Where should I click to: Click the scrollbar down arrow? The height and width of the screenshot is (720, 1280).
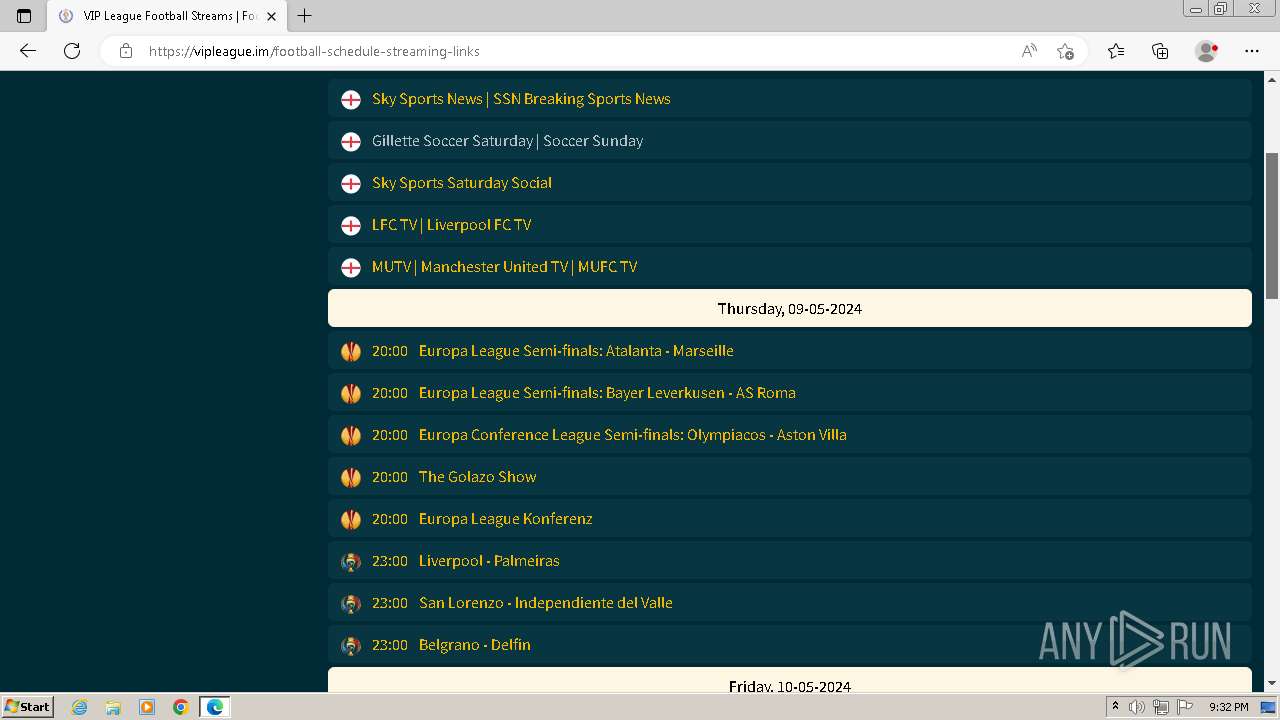tap(1272, 683)
